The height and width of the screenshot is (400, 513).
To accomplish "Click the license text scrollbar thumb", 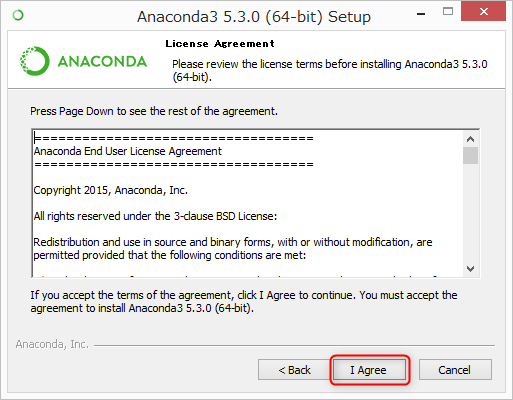I will [470, 155].
